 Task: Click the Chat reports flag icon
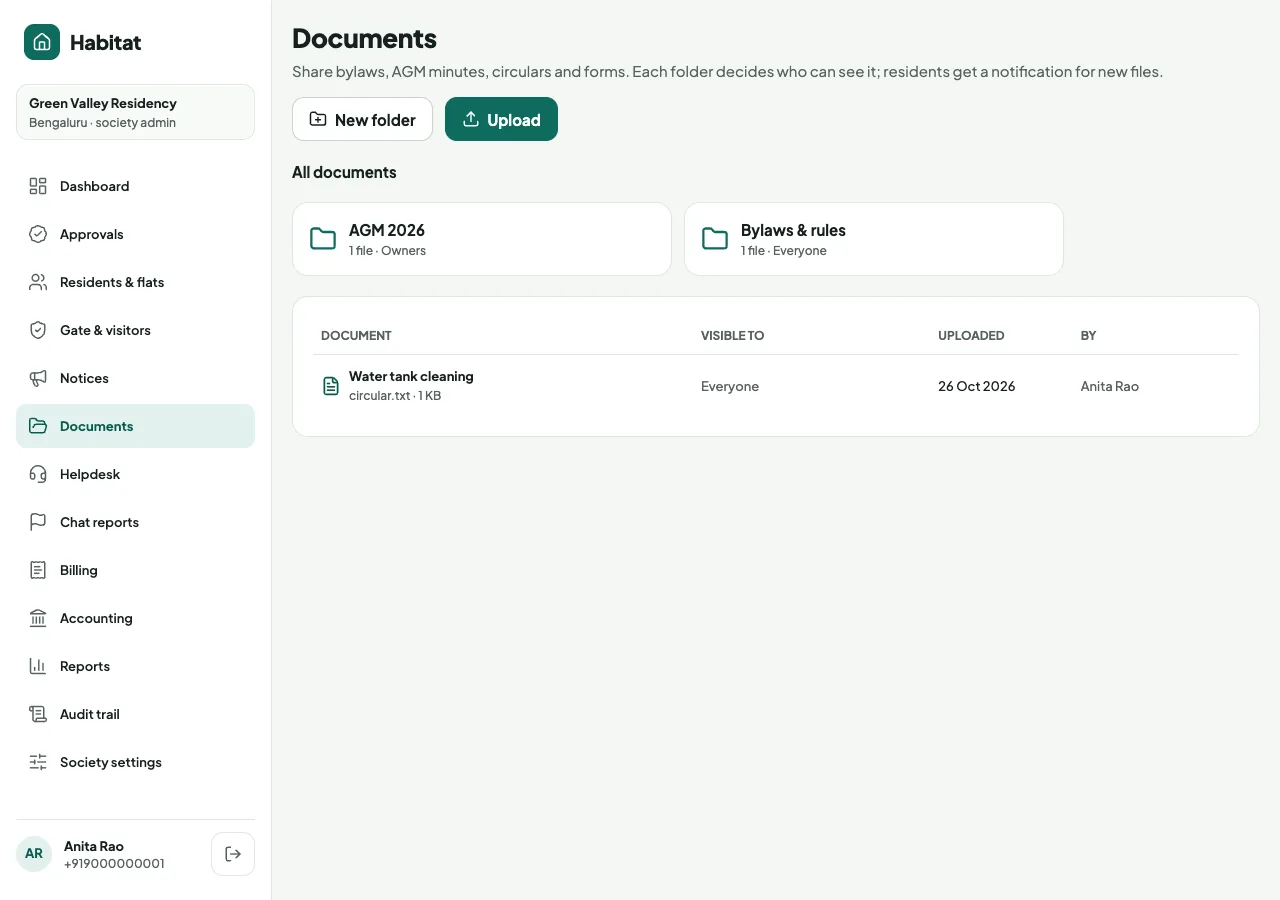[38, 522]
